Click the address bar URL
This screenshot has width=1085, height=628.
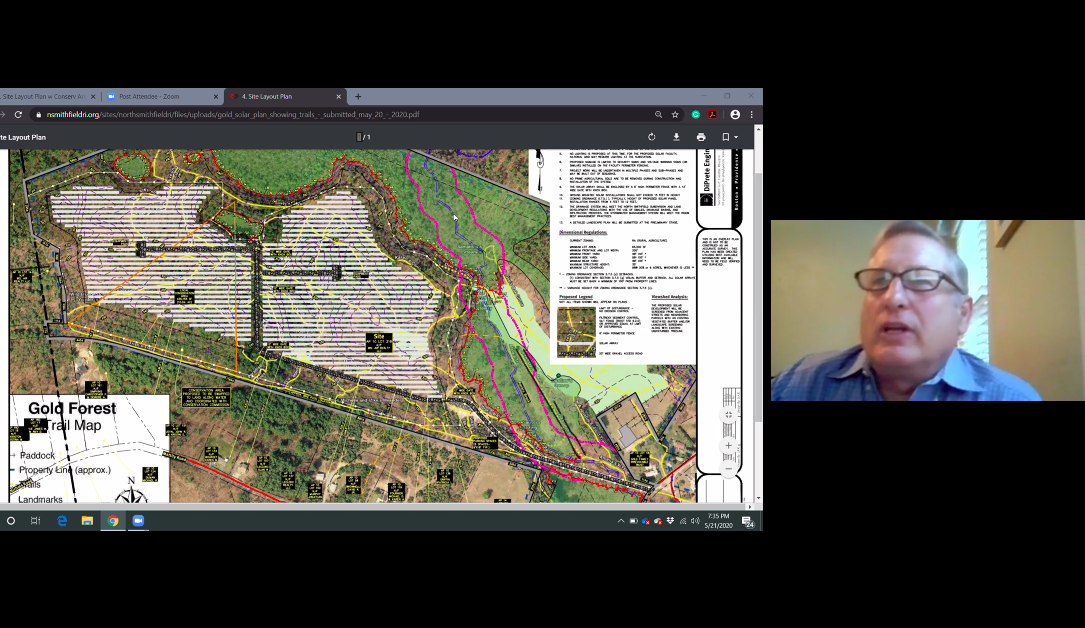232,115
